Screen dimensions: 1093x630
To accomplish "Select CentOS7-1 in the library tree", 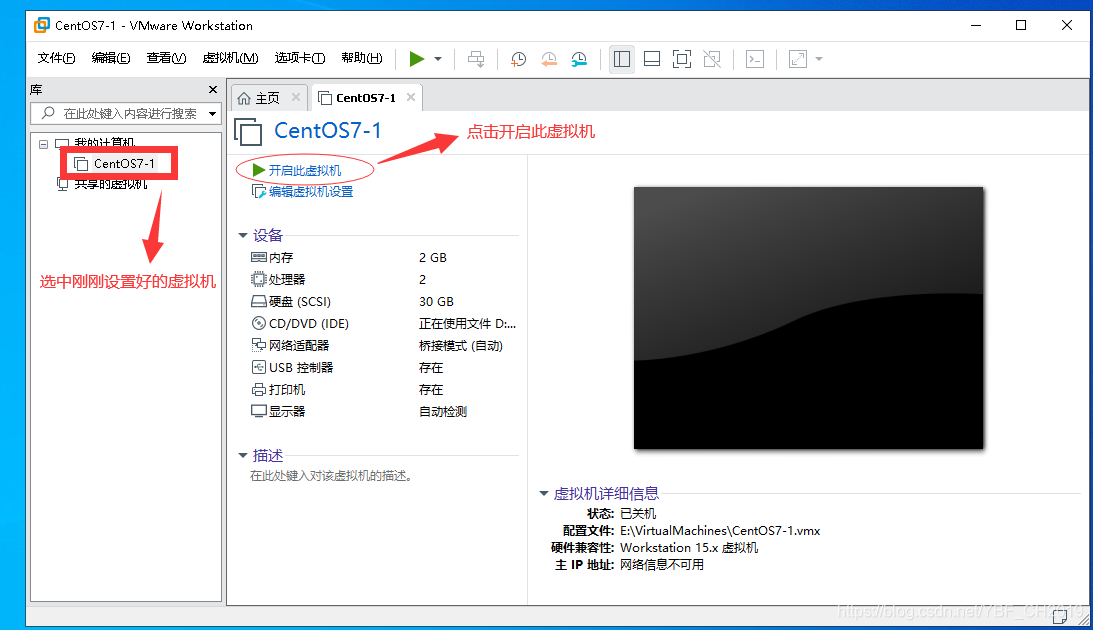I will coord(116,164).
